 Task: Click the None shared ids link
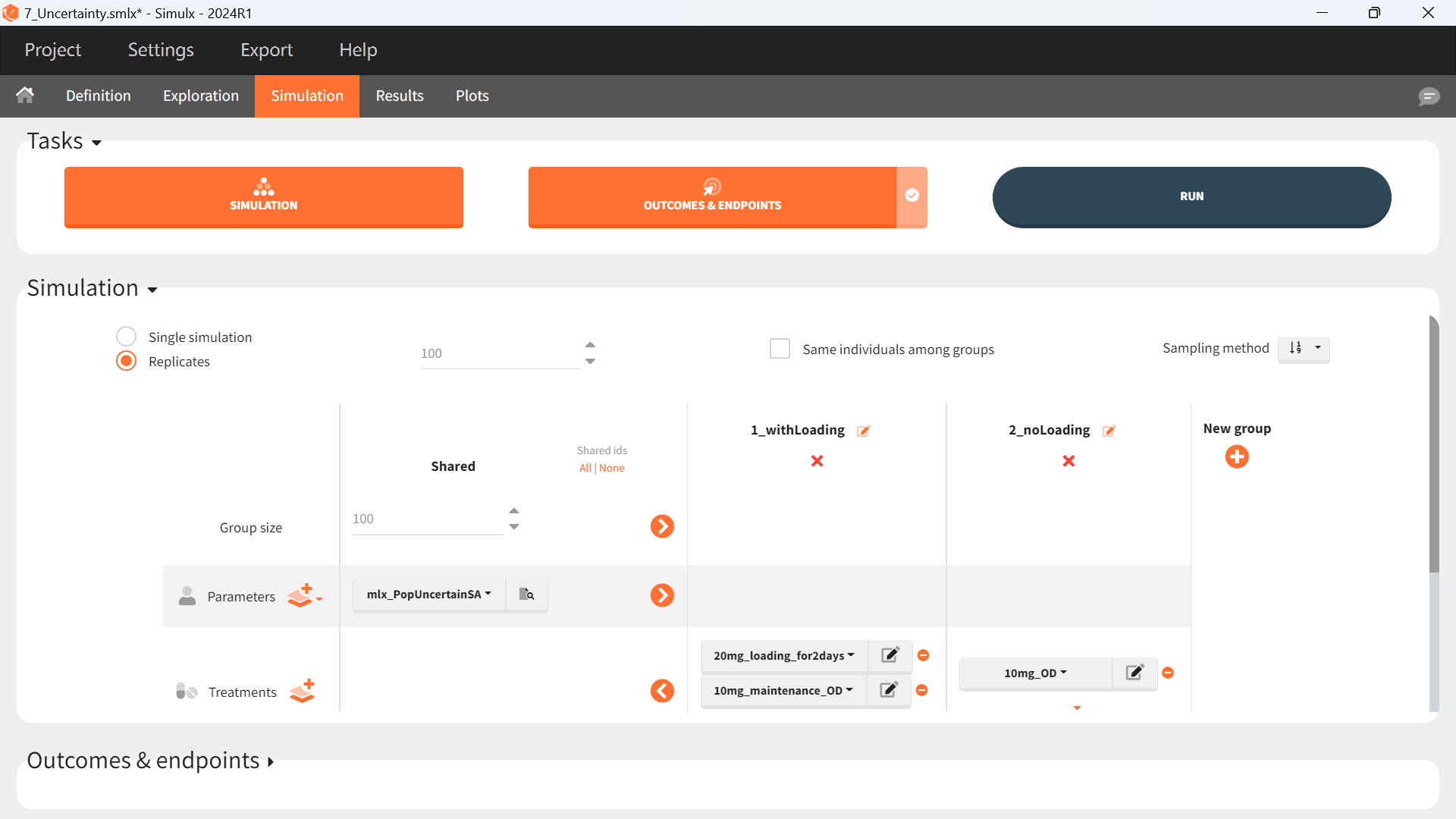612,468
